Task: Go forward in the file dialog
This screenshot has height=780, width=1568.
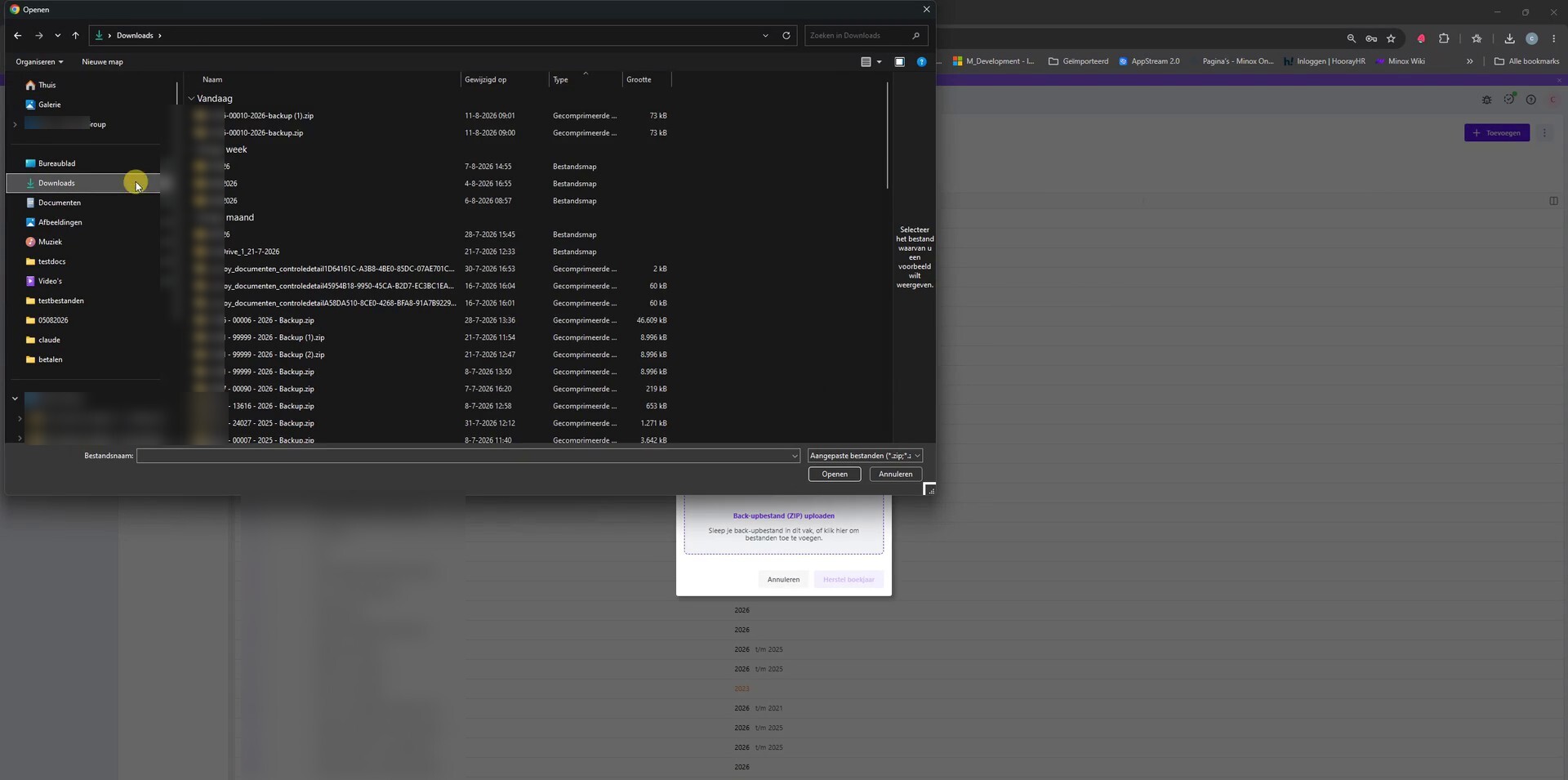Action: [38, 36]
